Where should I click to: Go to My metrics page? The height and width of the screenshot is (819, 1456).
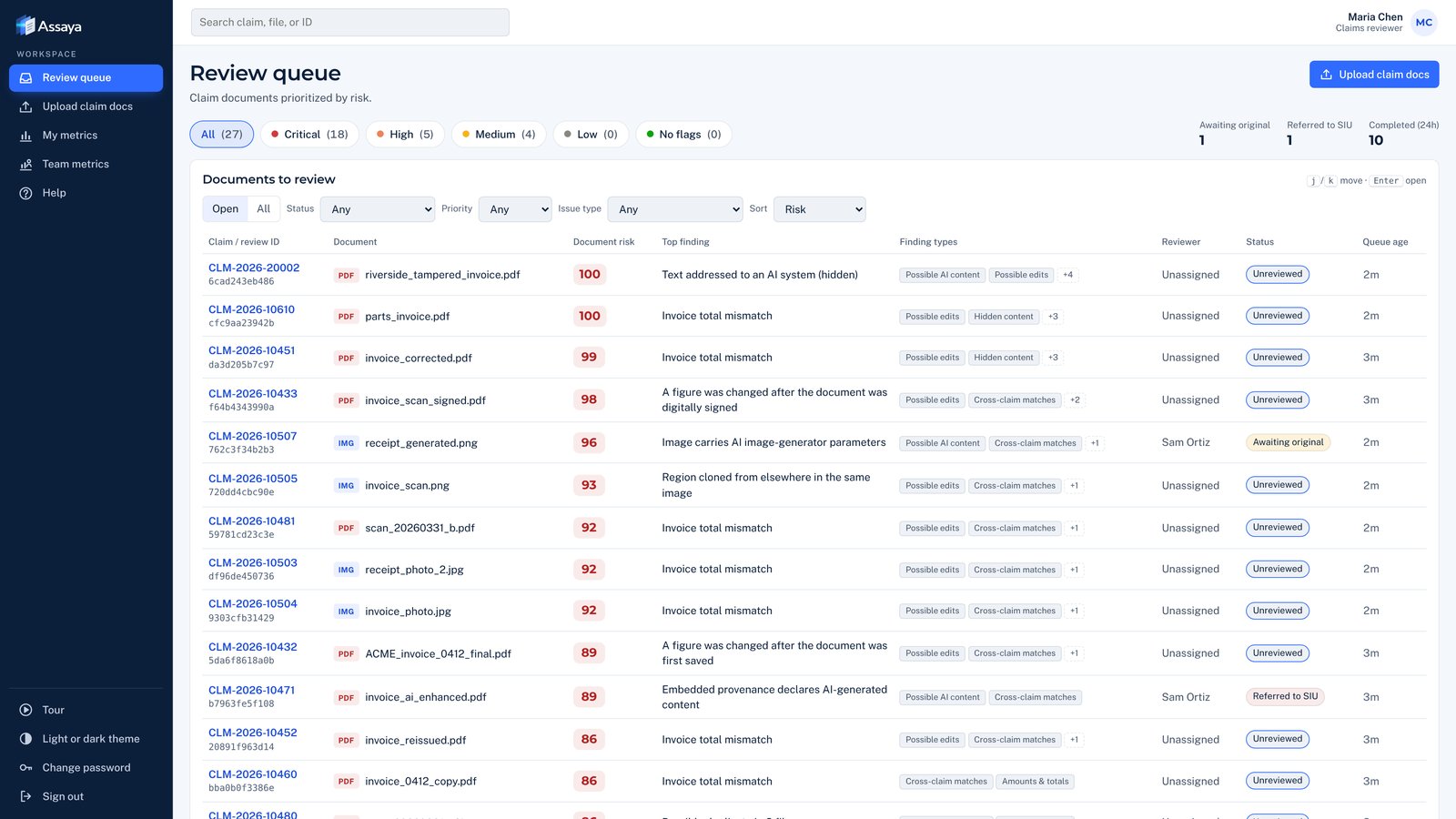pos(86,136)
